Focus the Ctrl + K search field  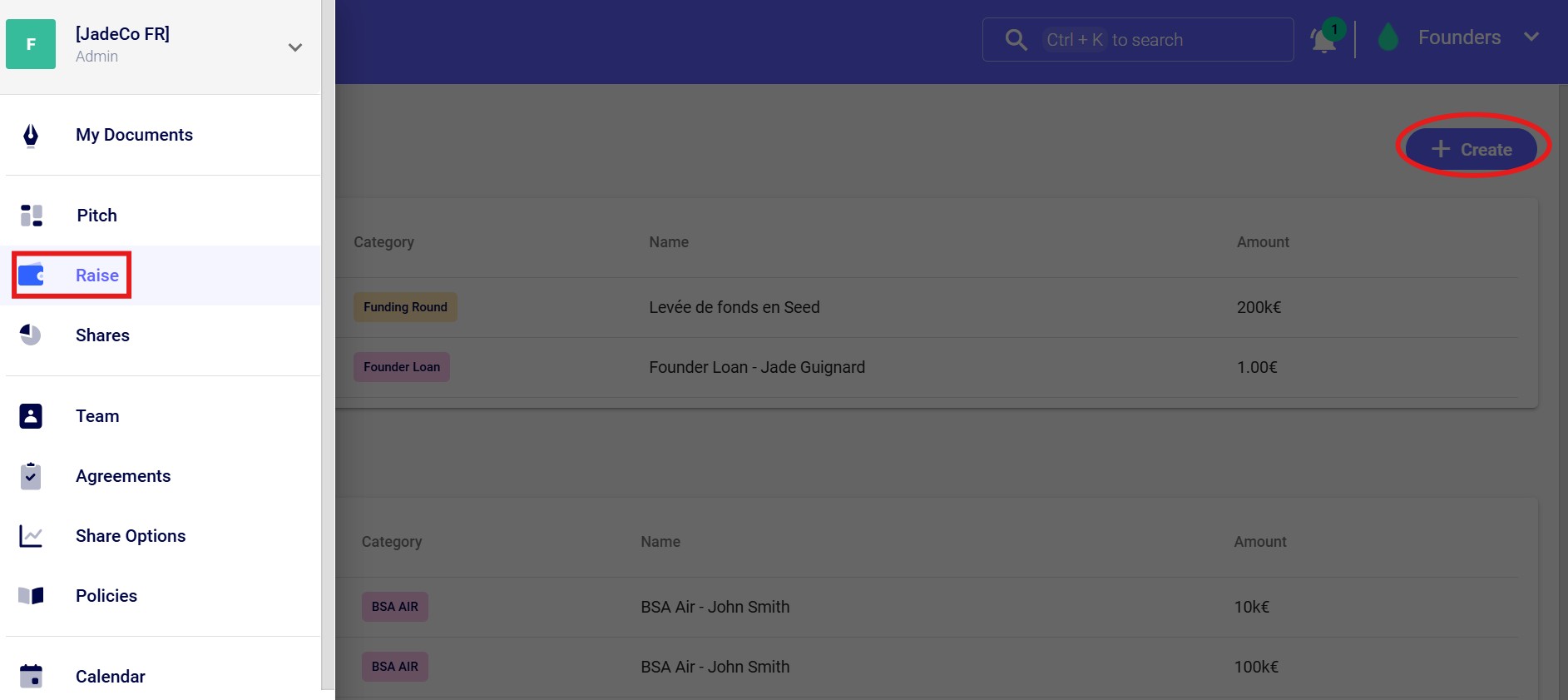click(1148, 40)
